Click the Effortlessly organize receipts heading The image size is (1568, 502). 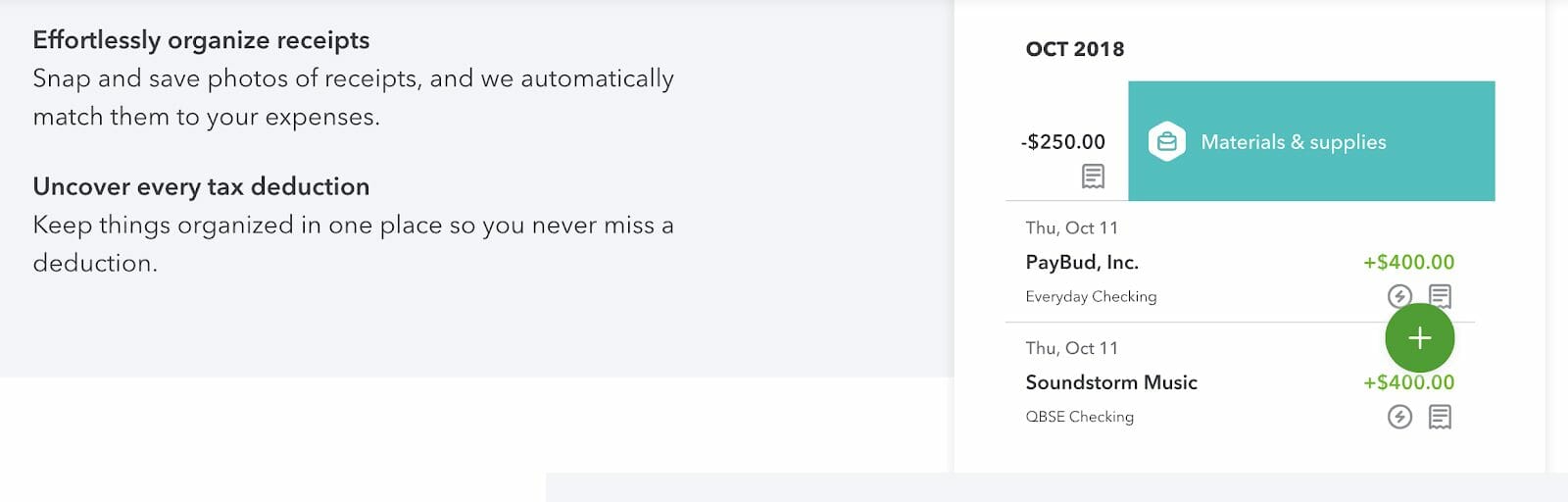(201, 40)
